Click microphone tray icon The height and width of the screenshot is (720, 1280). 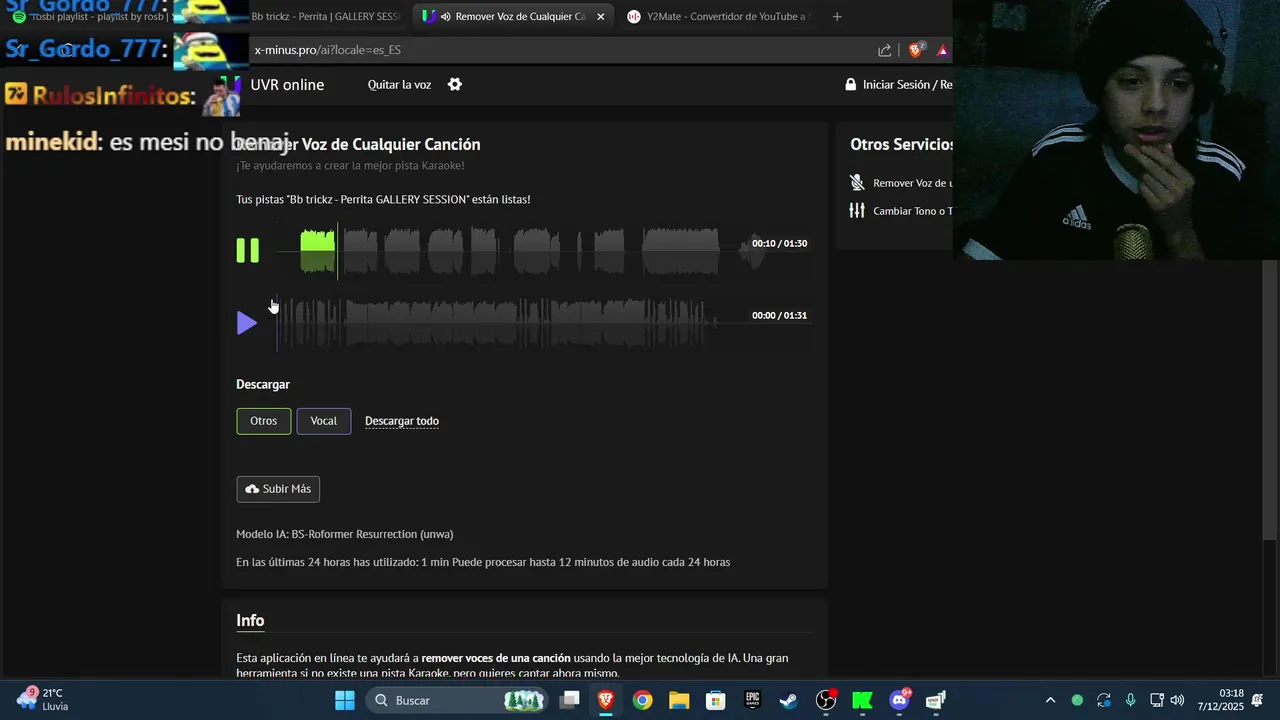1130,700
